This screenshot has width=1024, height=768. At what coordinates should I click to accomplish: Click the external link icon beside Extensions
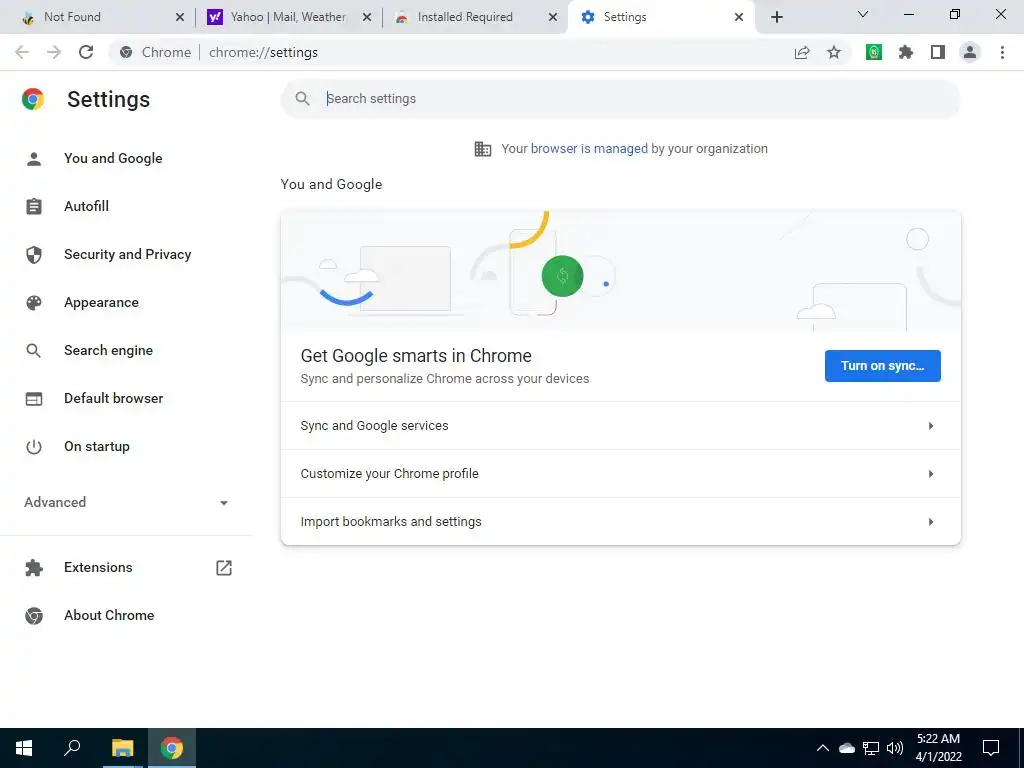pyautogui.click(x=224, y=568)
